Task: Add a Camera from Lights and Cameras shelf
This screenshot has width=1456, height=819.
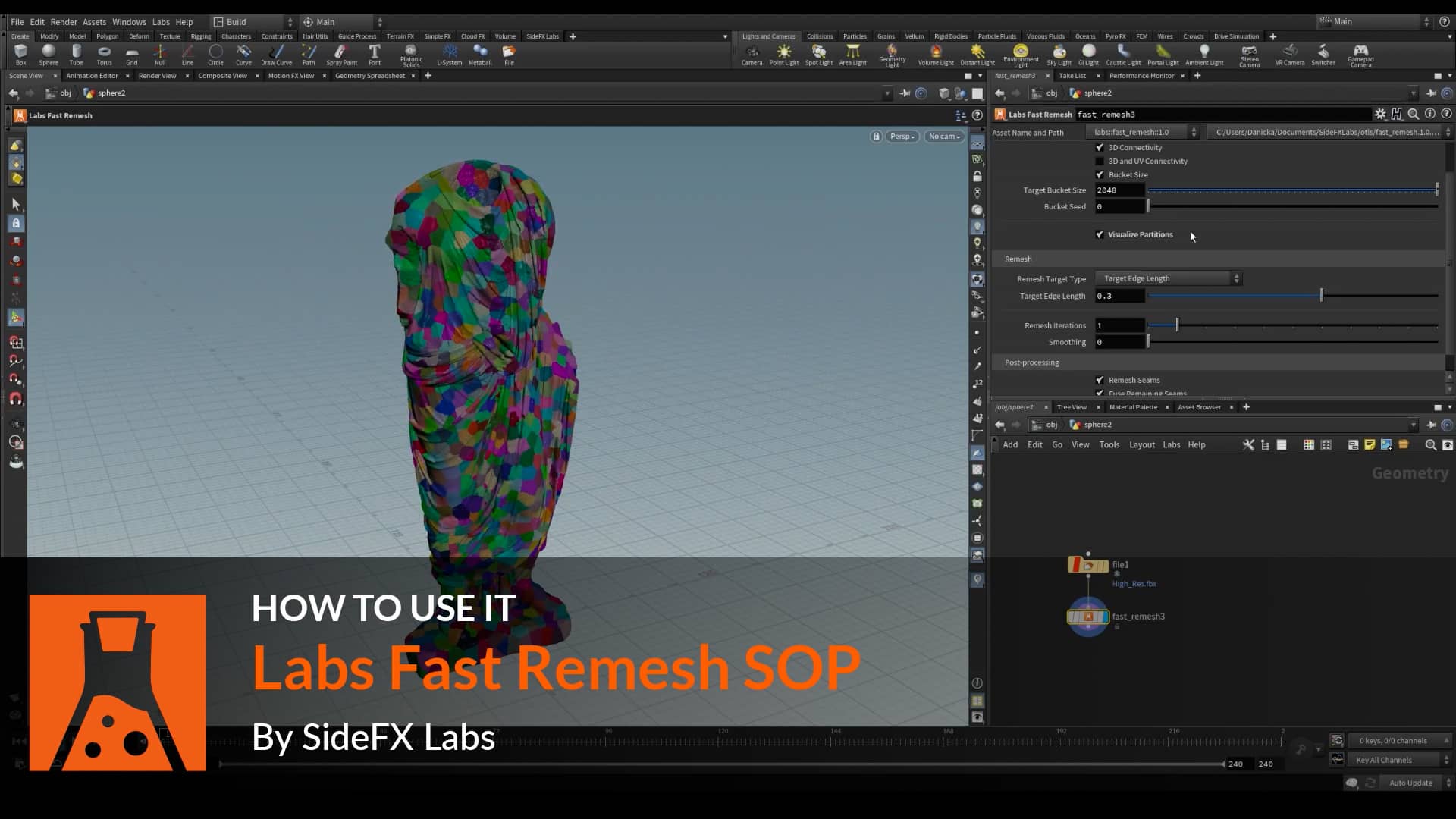Action: click(752, 53)
